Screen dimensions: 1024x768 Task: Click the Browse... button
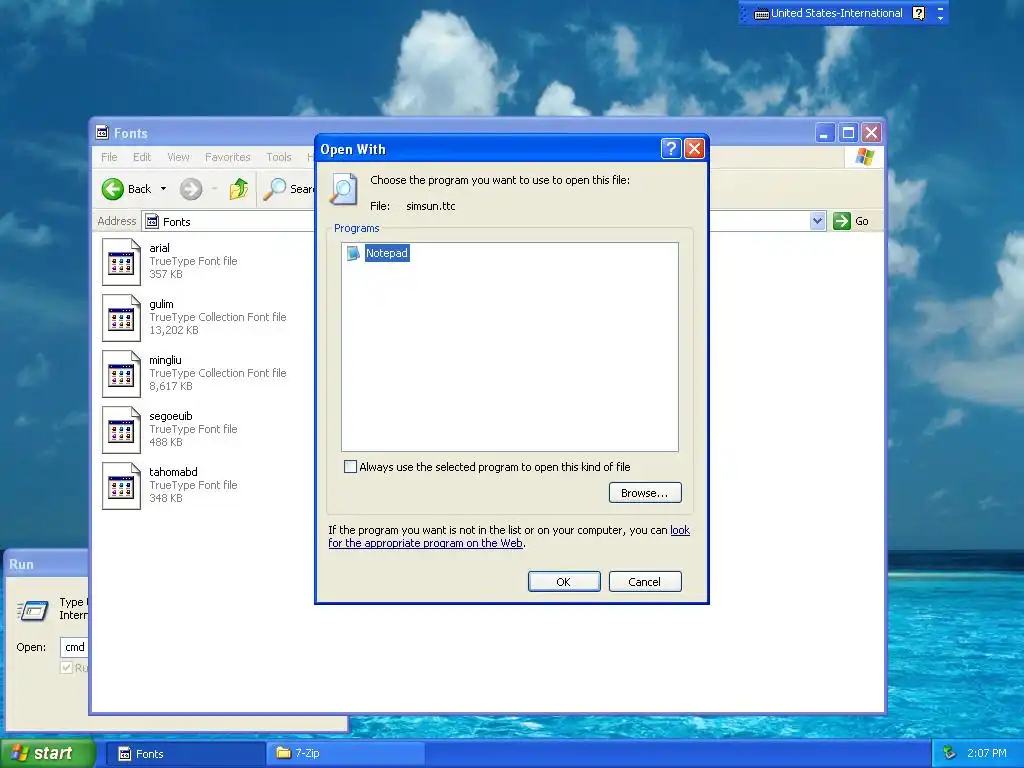point(645,493)
